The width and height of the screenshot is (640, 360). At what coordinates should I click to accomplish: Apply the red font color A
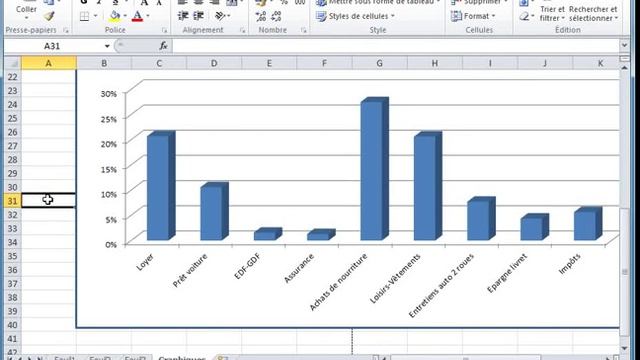138,16
